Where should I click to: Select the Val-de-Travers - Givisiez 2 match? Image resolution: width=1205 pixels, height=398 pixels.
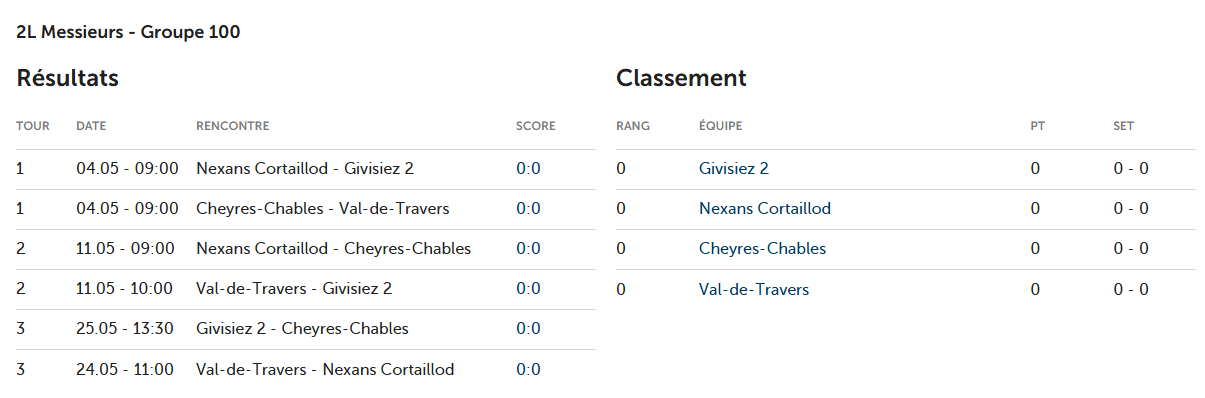click(294, 289)
